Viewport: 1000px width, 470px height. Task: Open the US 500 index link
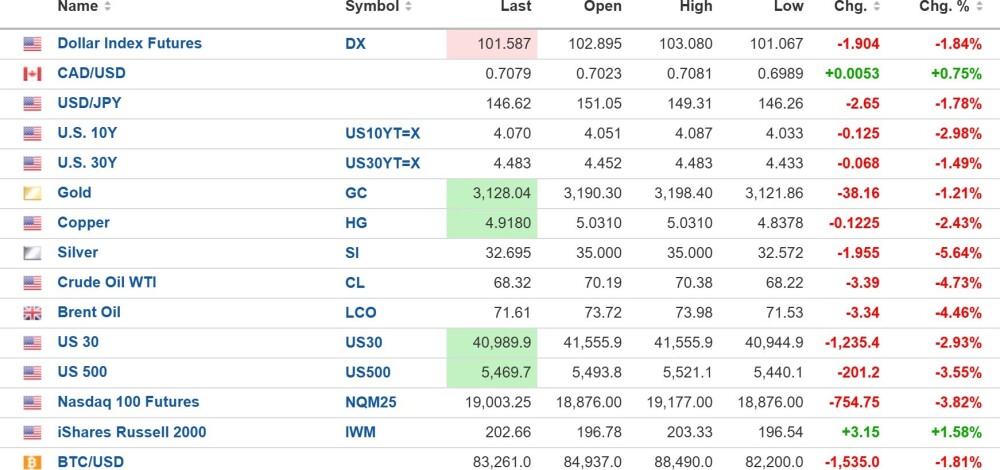[82, 371]
